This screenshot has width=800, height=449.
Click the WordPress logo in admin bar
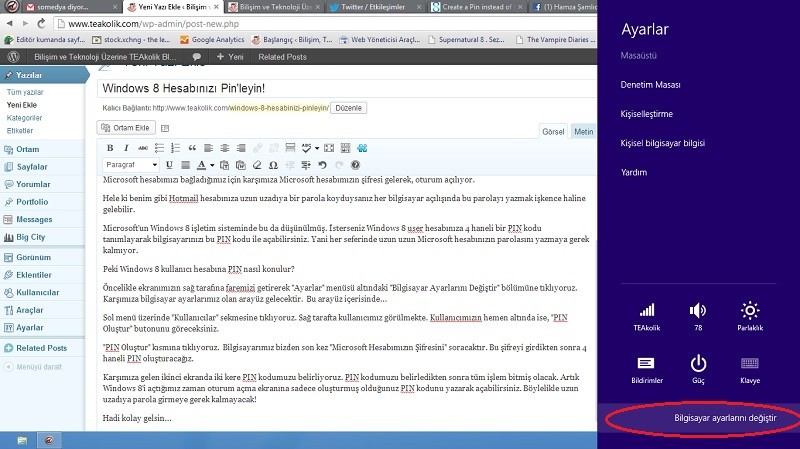point(14,57)
